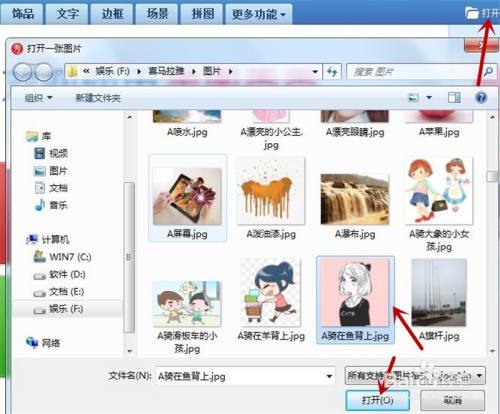Viewport: 500px width, 414px height.
Task: Open the help question mark icon
Action: point(481,98)
